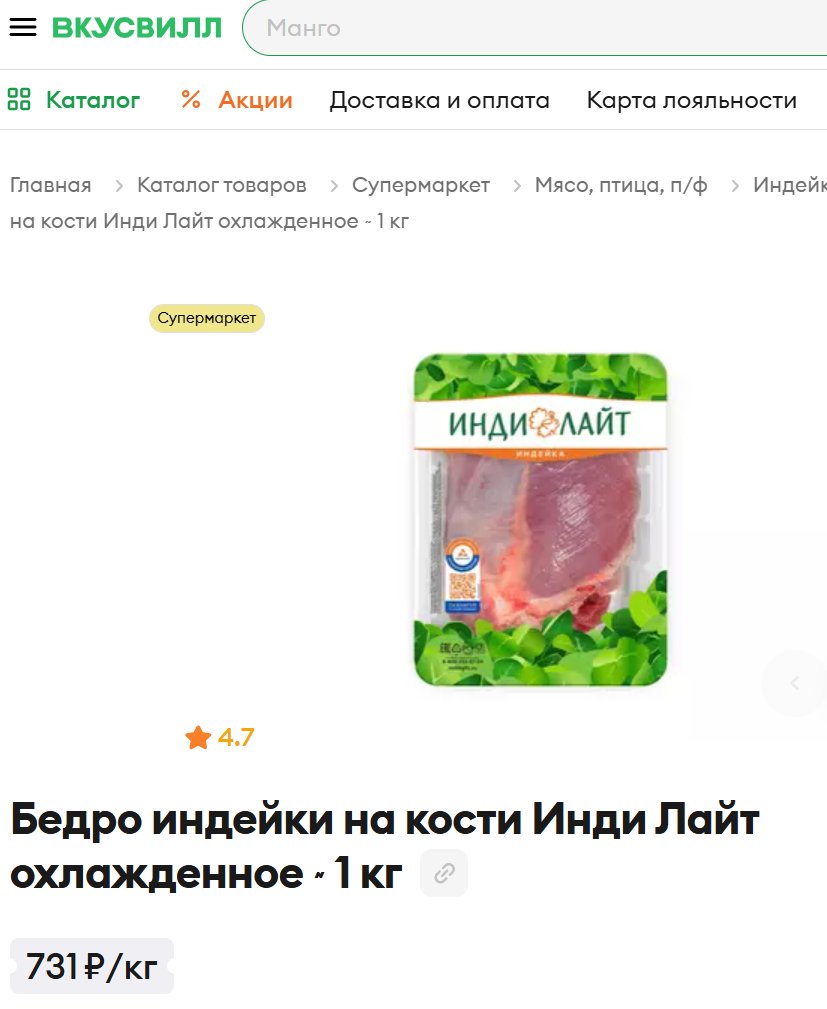Click the ВкусВилл logo
Screen dimensions: 827x1009
pos(137,28)
